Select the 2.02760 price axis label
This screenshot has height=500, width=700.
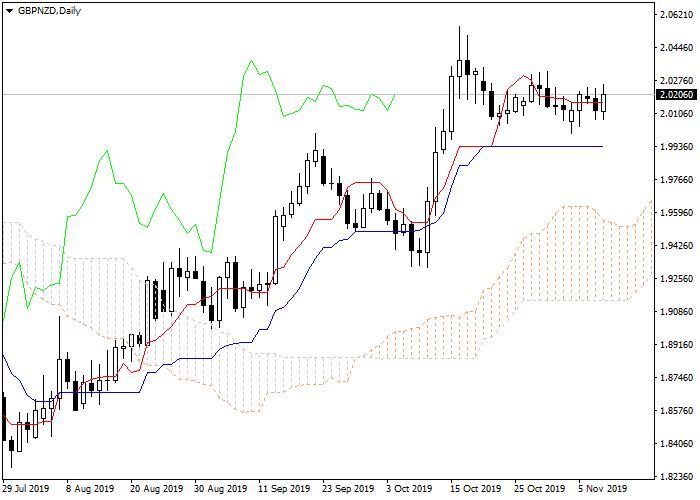[677, 81]
